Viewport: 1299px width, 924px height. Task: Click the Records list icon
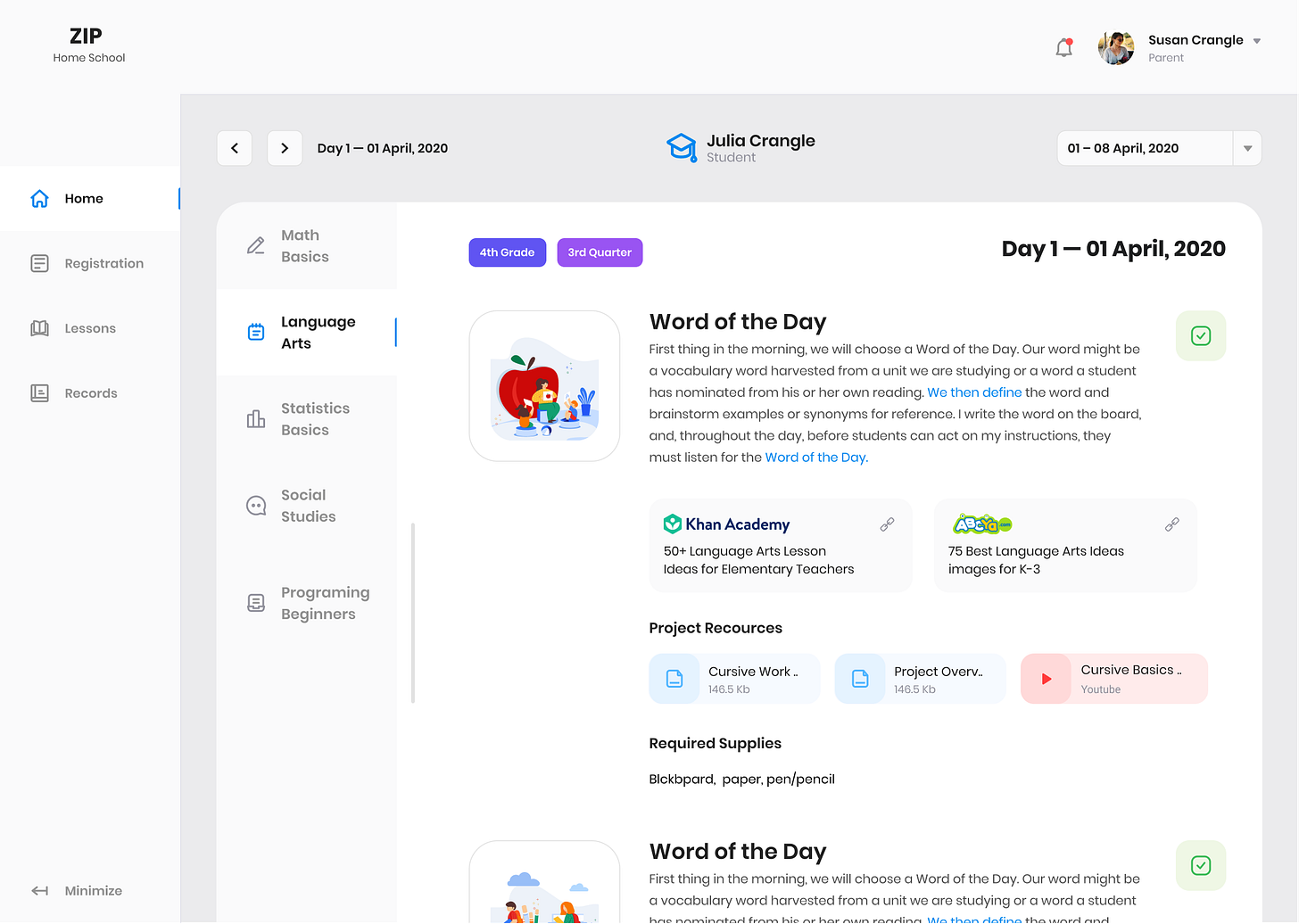(39, 393)
